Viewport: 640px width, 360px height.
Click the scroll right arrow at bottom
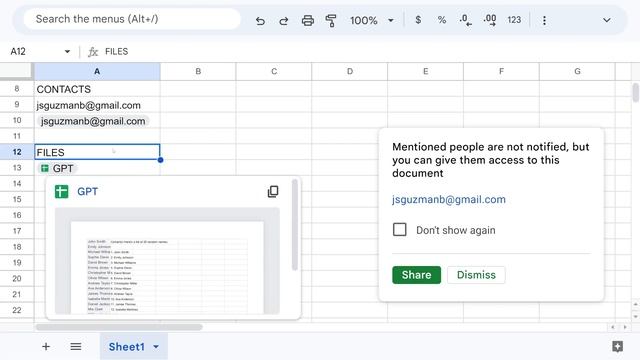point(624,327)
